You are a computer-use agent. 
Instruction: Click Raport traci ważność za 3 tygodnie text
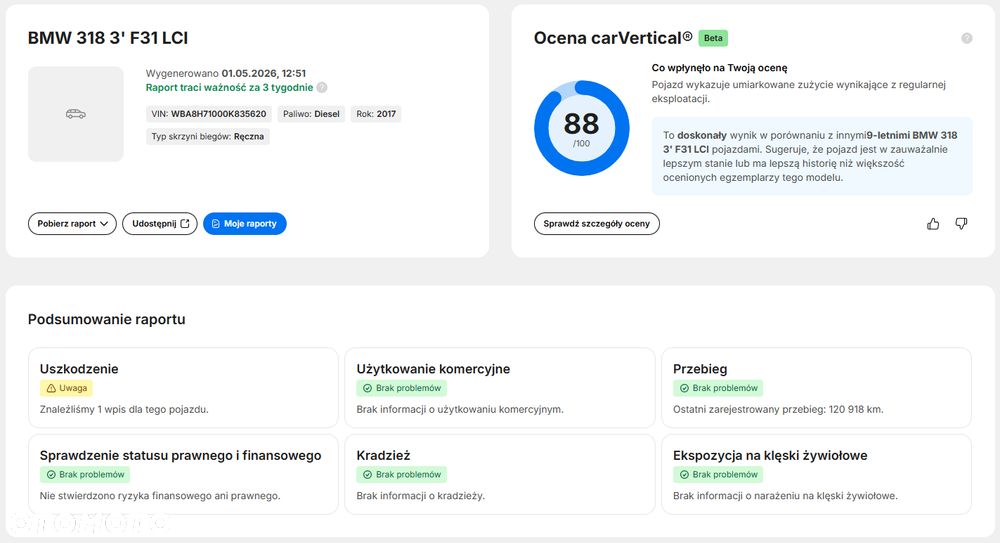point(229,87)
